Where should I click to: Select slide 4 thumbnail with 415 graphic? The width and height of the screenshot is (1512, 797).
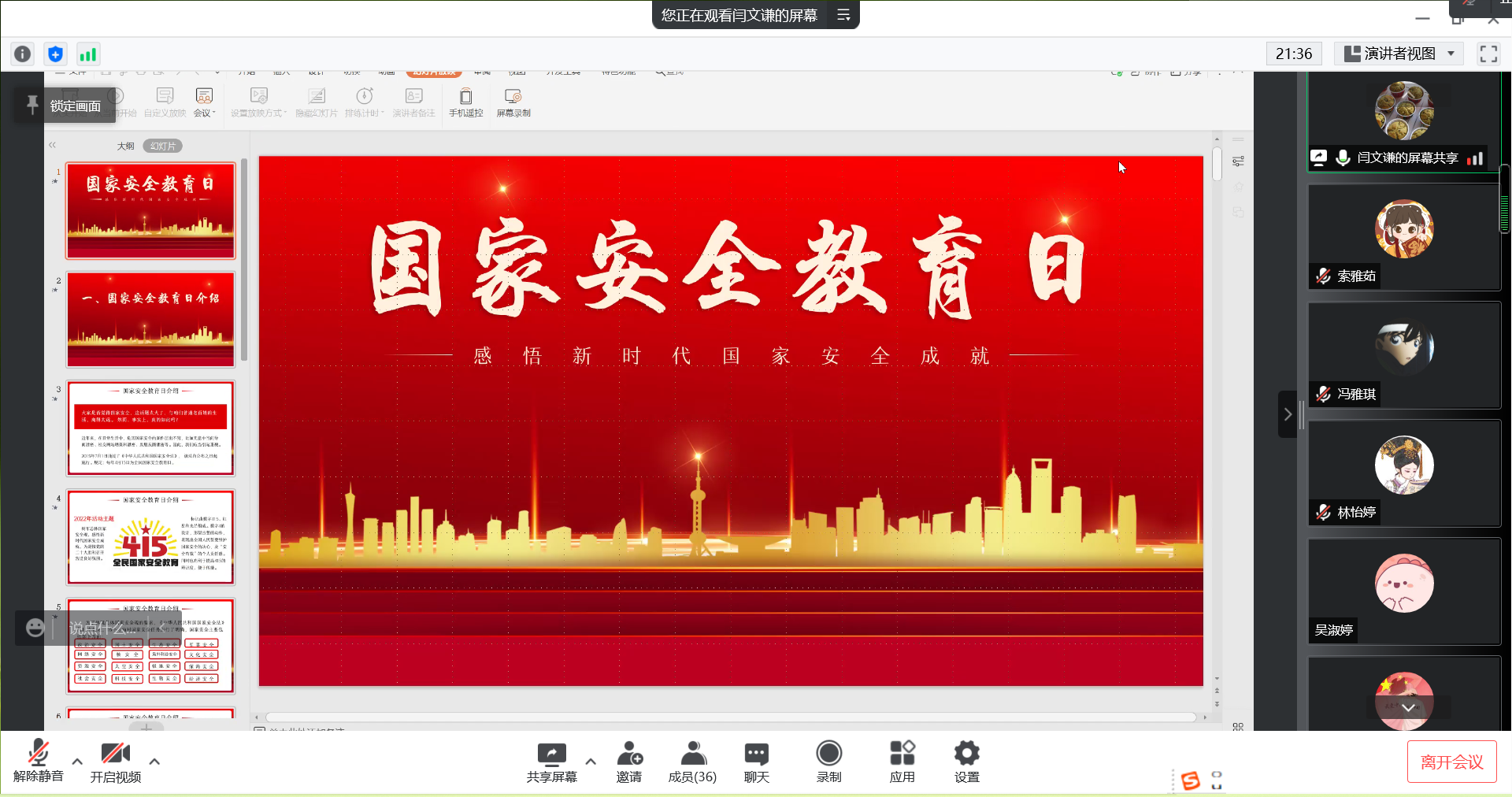[x=150, y=538]
